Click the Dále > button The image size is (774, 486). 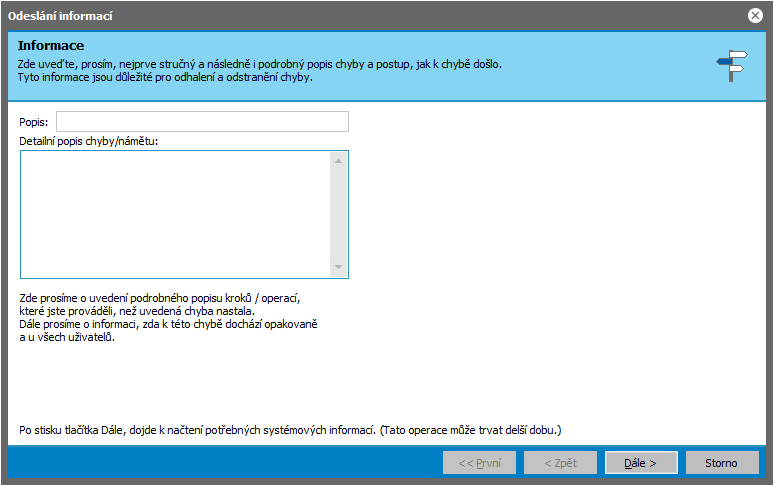641,463
